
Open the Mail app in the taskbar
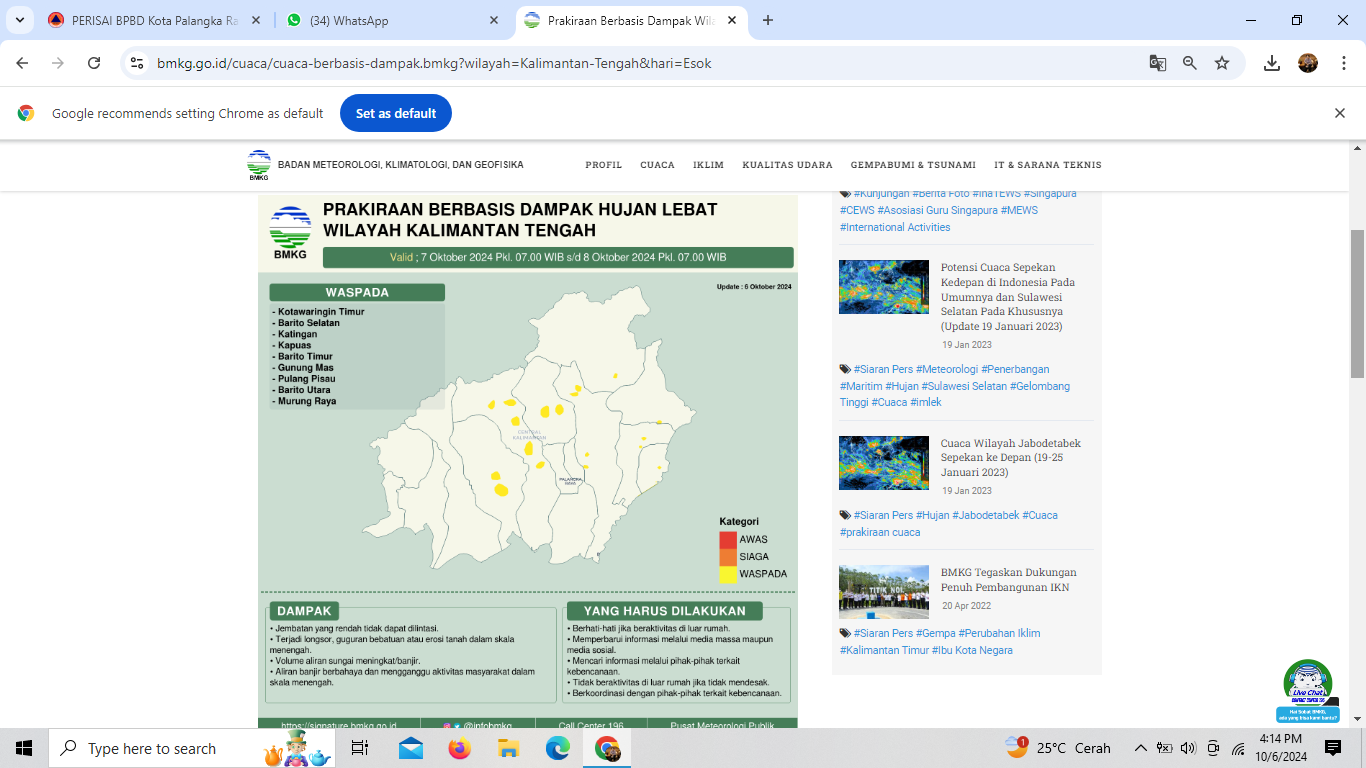410,748
